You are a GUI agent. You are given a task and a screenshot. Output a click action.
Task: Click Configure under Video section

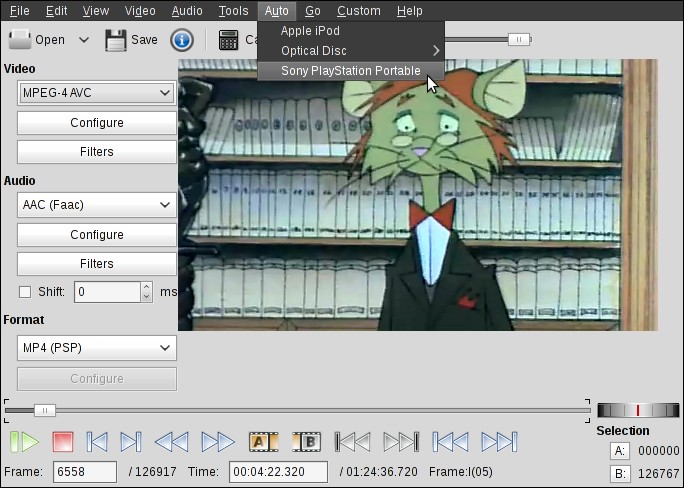pos(97,123)
